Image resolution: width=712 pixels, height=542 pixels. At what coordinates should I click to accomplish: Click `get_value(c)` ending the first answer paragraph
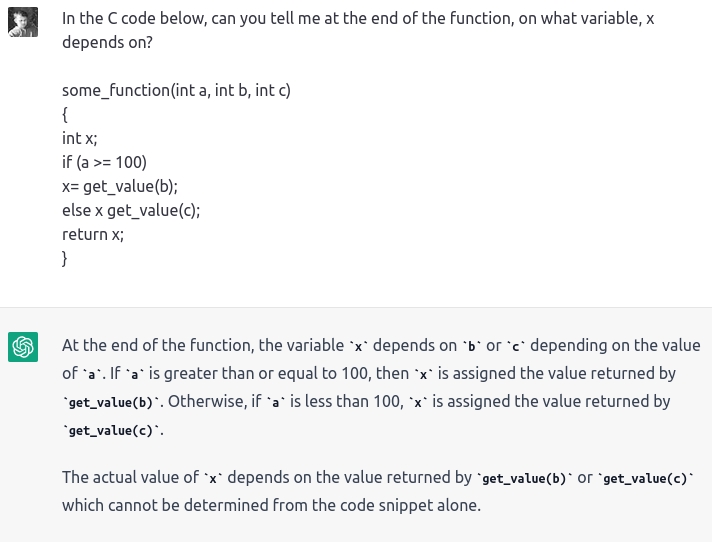click(x=112, y=431)
